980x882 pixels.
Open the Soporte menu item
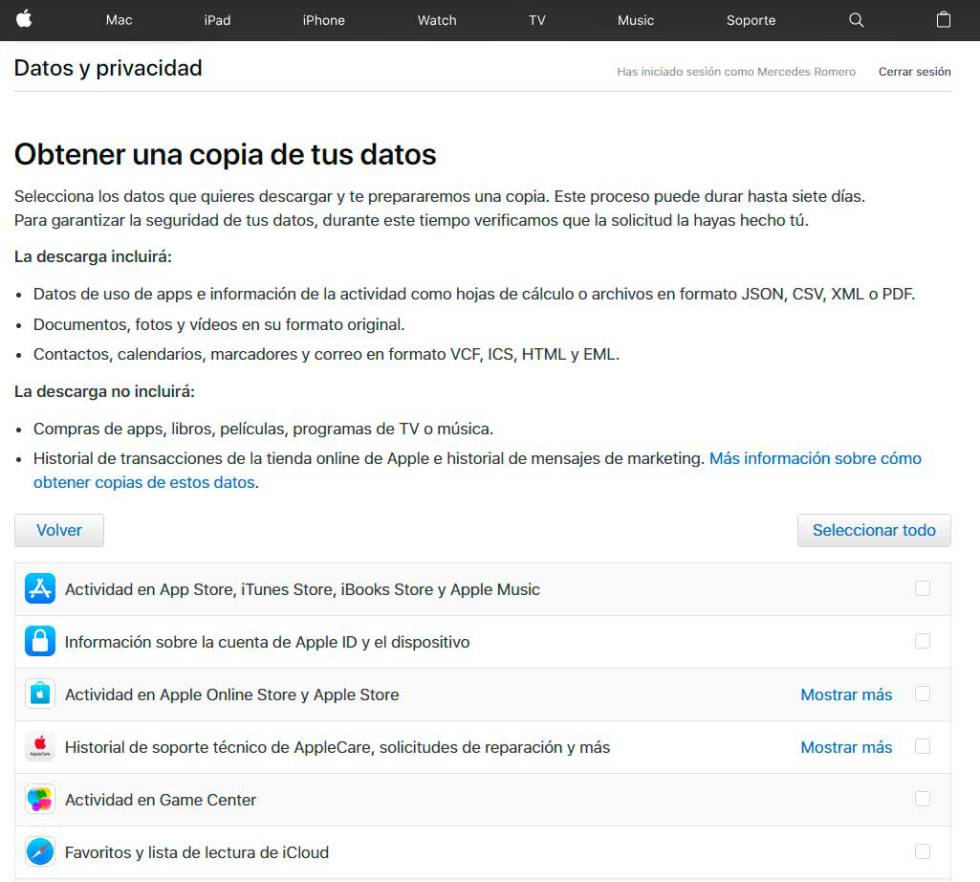[751, 20]
